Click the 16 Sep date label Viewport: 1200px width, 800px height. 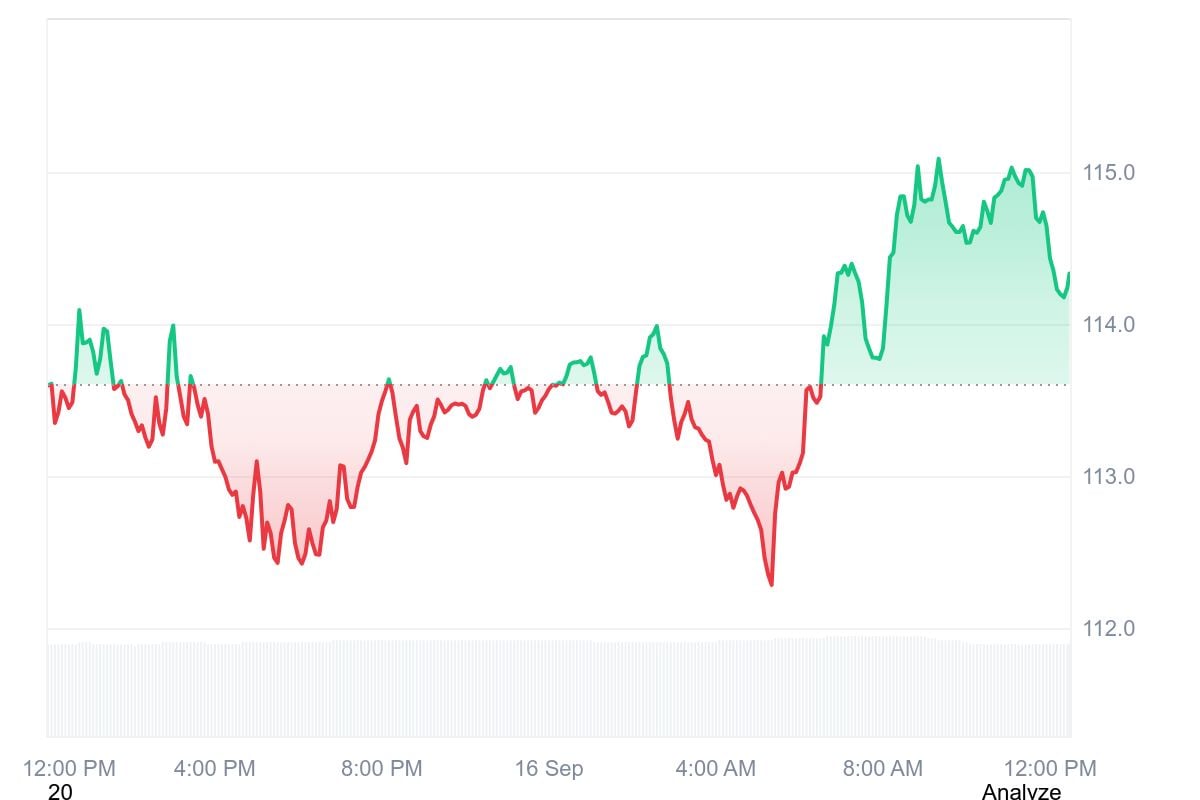[549, 769]
